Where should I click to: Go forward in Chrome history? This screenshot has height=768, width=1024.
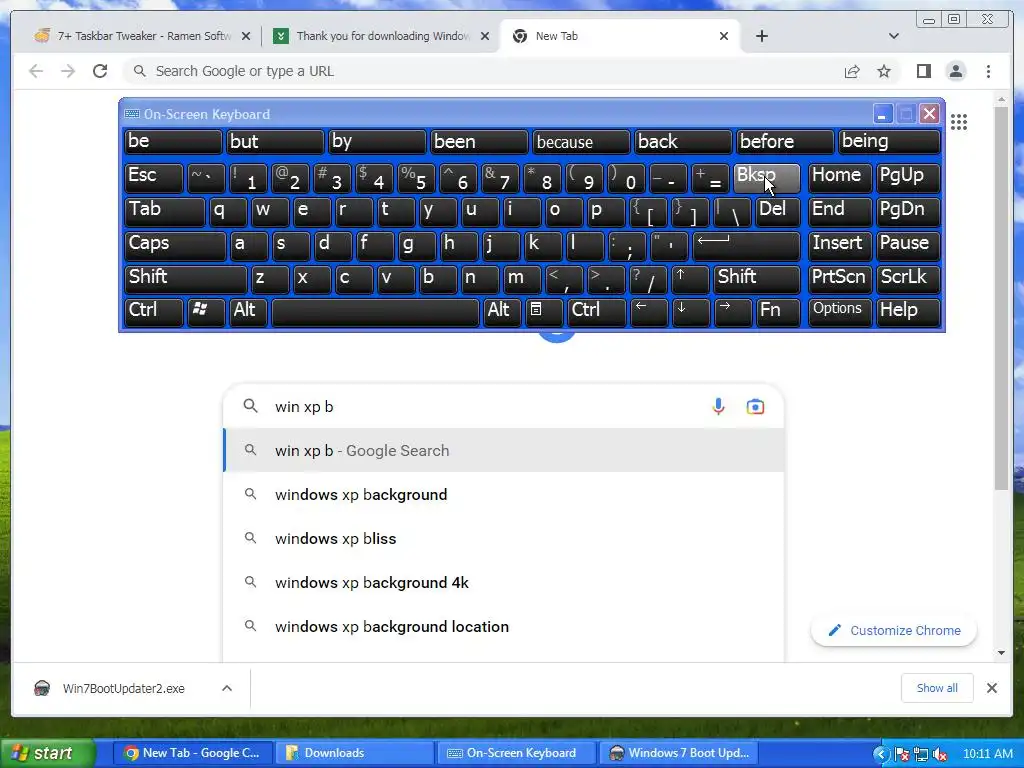coord(68,71)
